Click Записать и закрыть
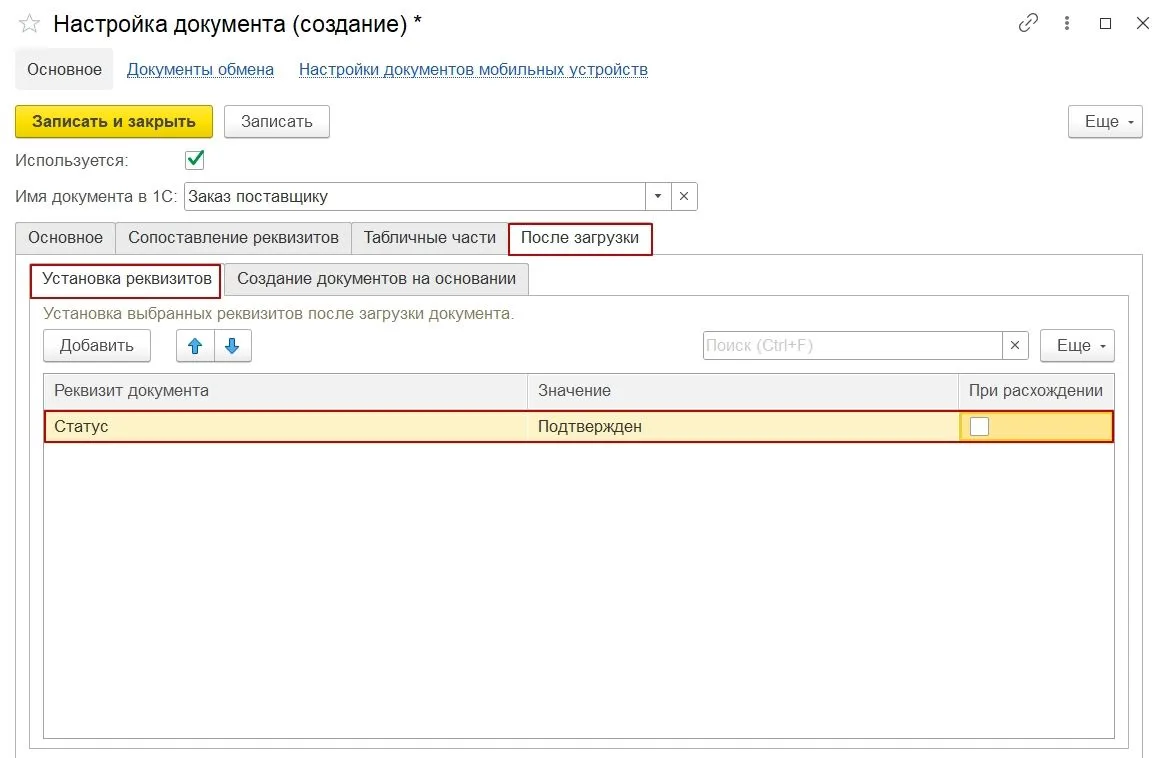This screenshot has height=758, width=1163. click(113, 121)
